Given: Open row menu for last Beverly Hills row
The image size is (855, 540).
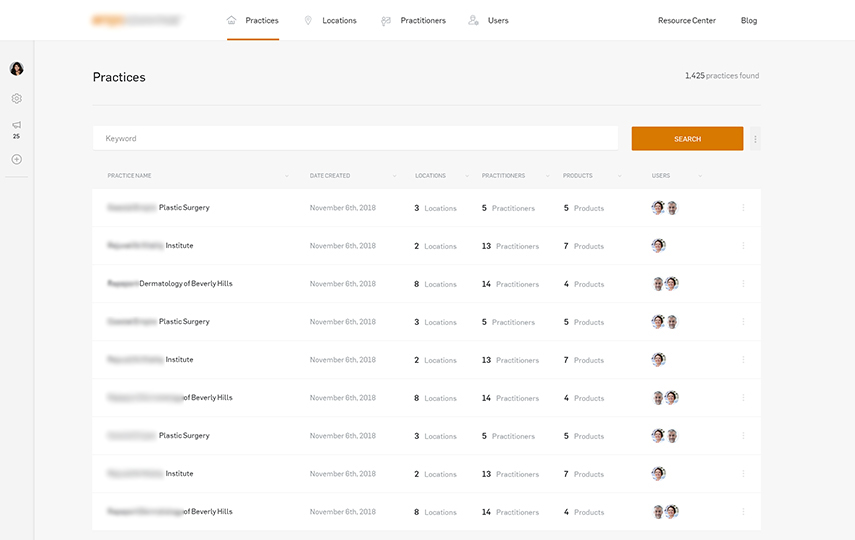Looking at the screenshot, I should [x=743, y=512].
